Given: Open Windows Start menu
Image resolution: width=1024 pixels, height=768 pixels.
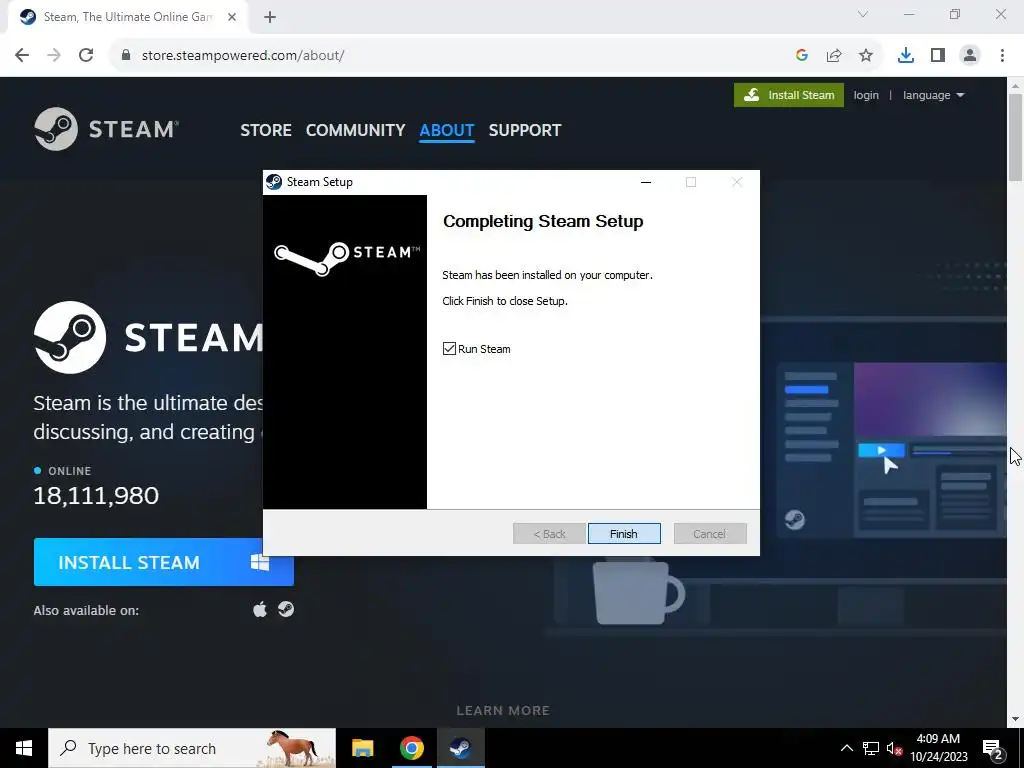Looking at the screenshot, I should (24, 748).
